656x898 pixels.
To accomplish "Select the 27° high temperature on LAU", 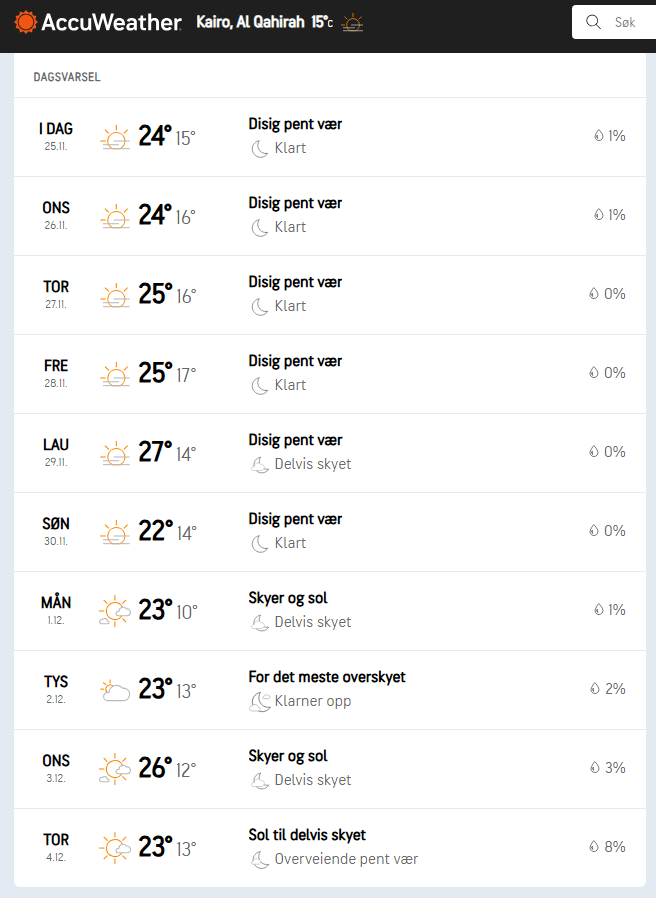I will coord(155,452).
